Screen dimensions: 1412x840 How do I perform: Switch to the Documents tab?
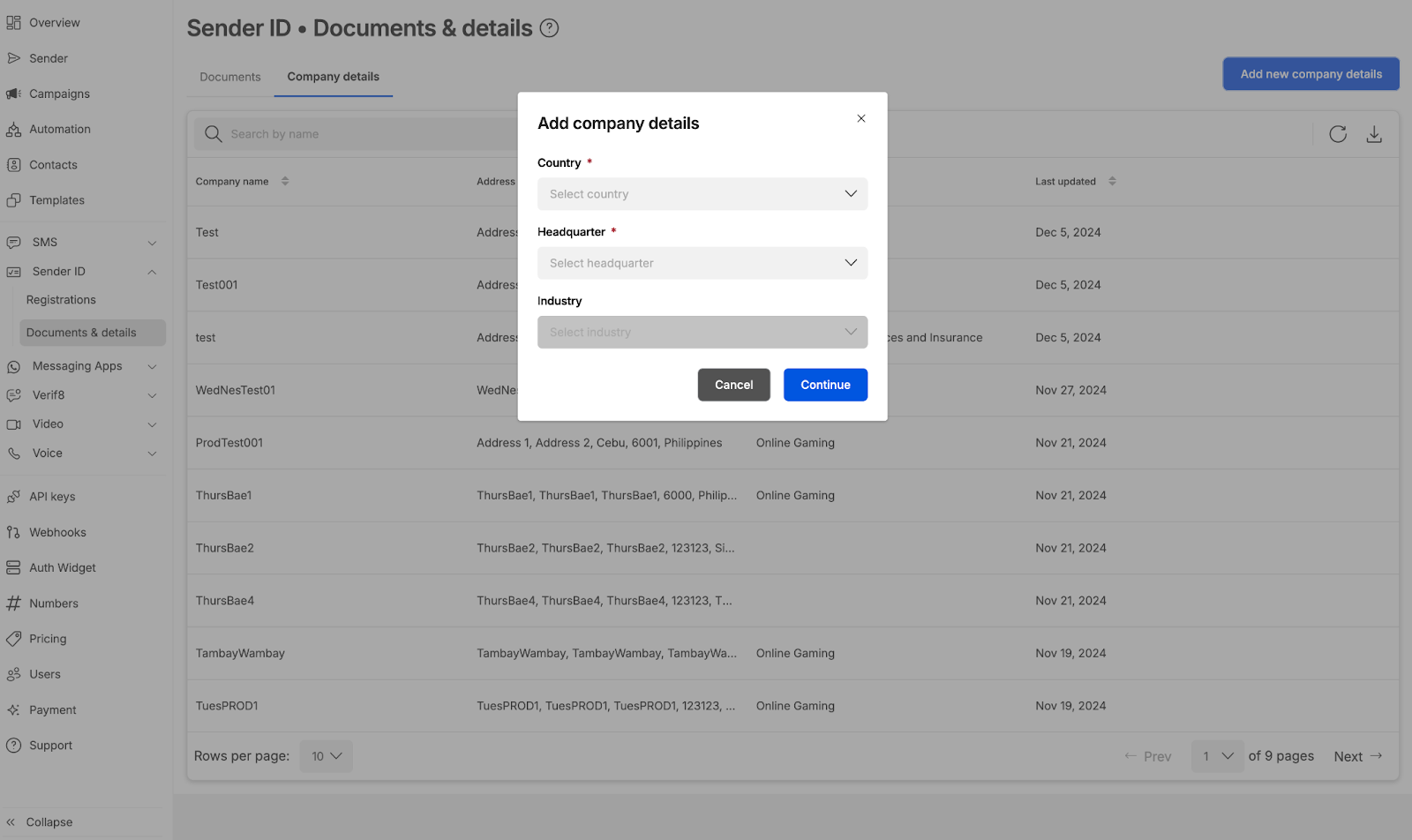click(x=229, y=77)
